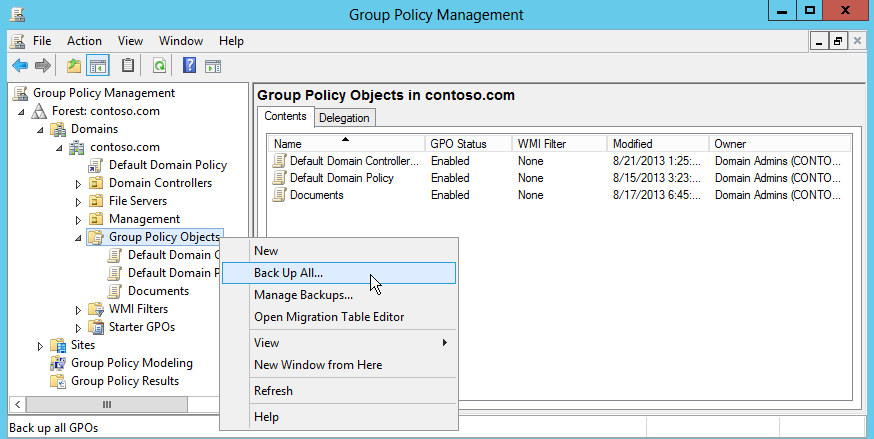The width and height of the screenshot is (874, 439).
Task: Choose Manage Backups... in context menu
Action: coord(339,295)
